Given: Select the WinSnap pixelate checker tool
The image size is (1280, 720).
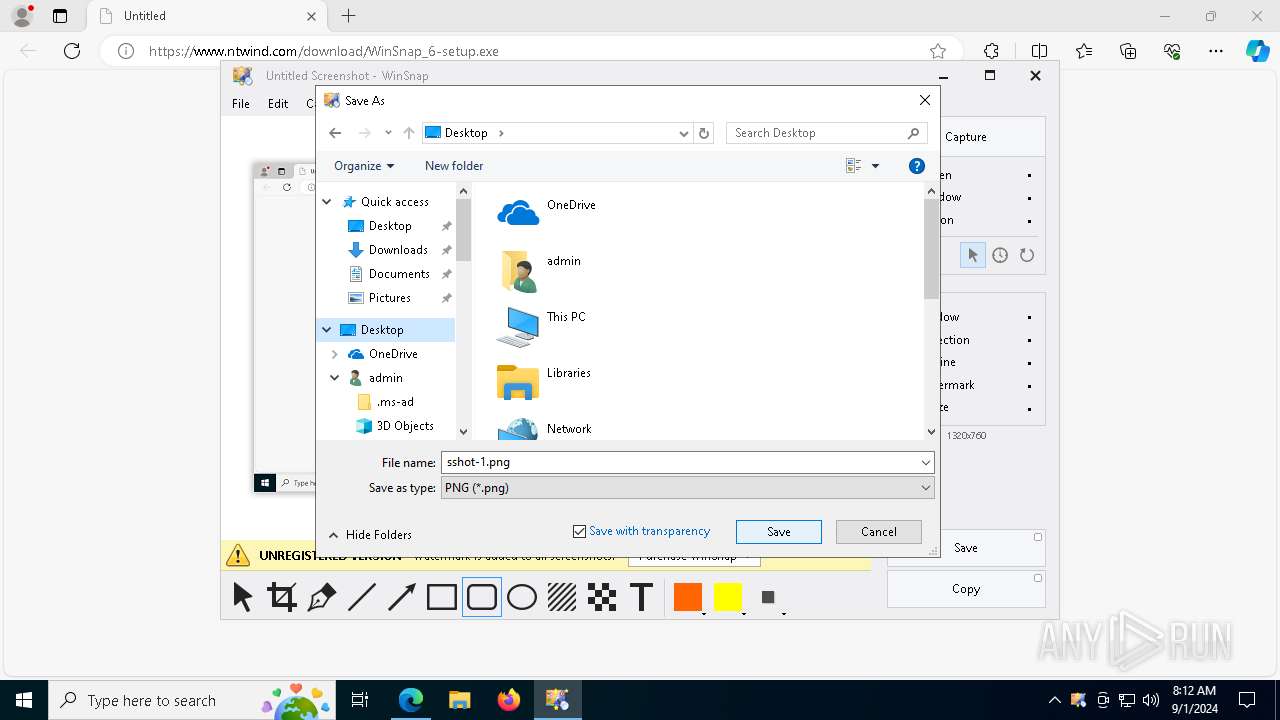Looking at the screenshot, I should (x=602, y=597).
